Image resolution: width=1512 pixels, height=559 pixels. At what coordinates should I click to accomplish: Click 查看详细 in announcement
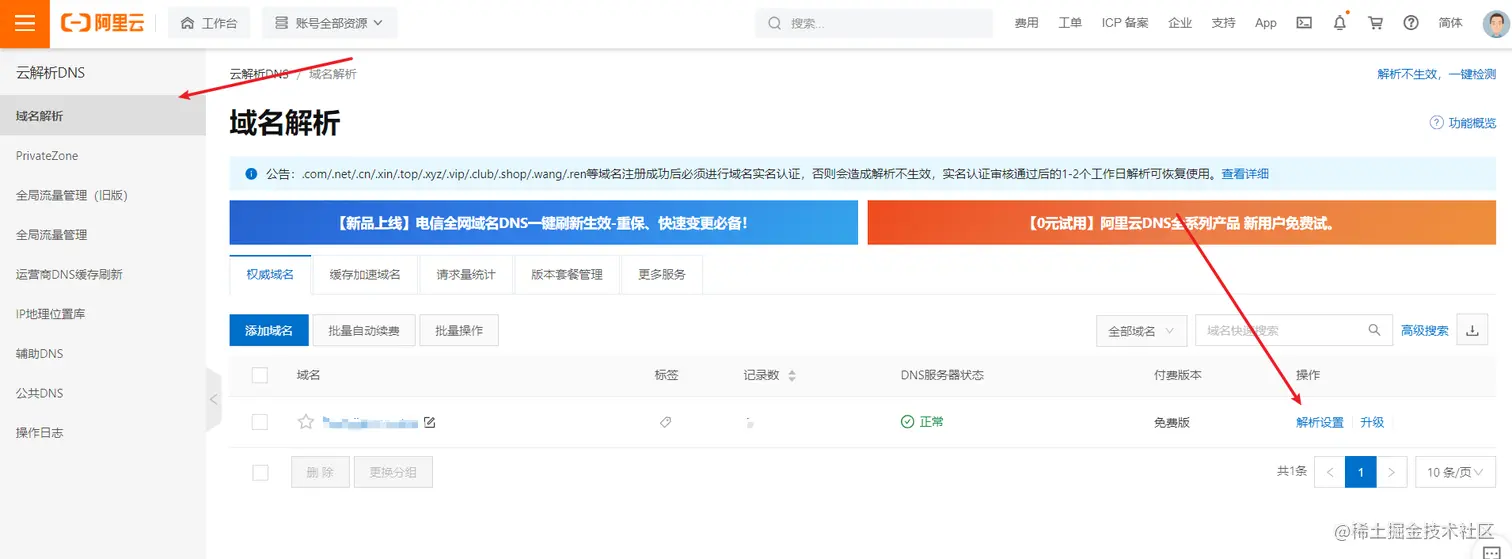(1245, 173)
